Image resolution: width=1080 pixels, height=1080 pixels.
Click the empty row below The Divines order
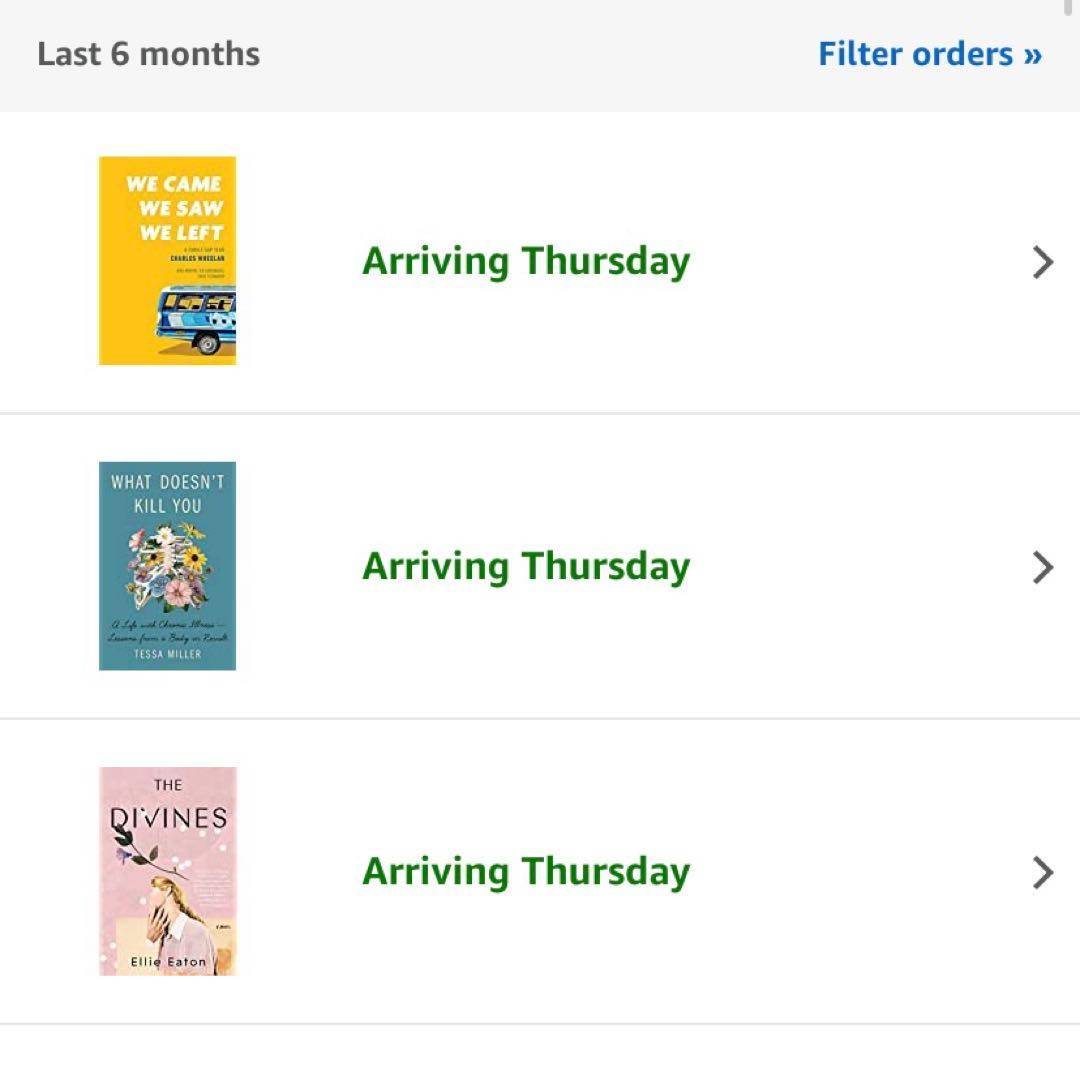(540, 1053)
